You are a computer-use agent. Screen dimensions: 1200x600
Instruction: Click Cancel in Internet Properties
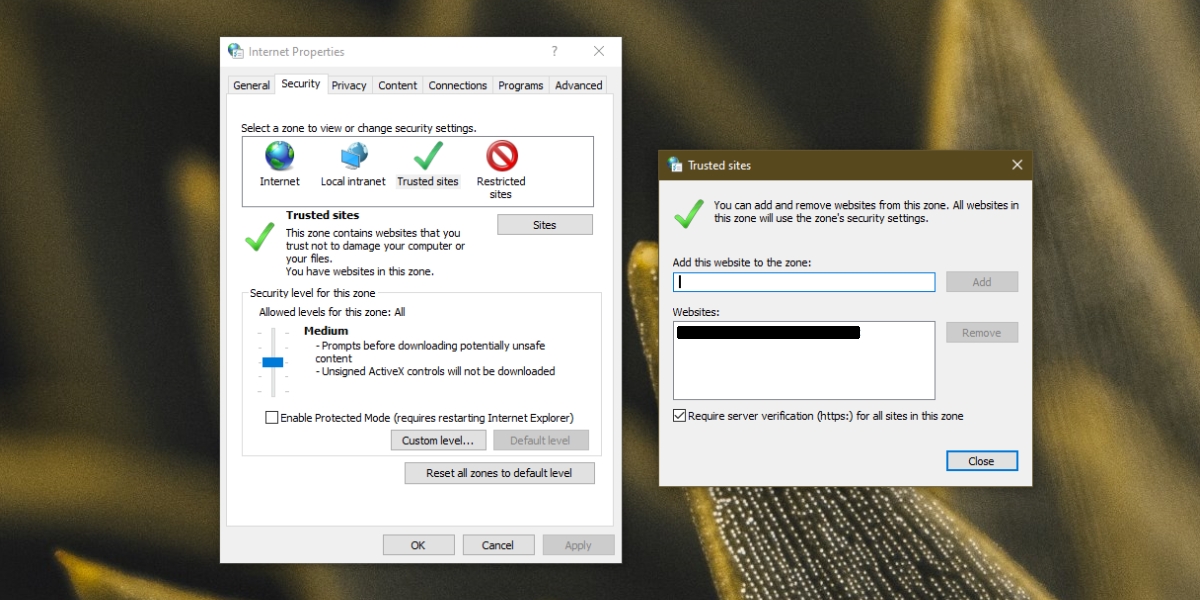(x=498, y=545)
